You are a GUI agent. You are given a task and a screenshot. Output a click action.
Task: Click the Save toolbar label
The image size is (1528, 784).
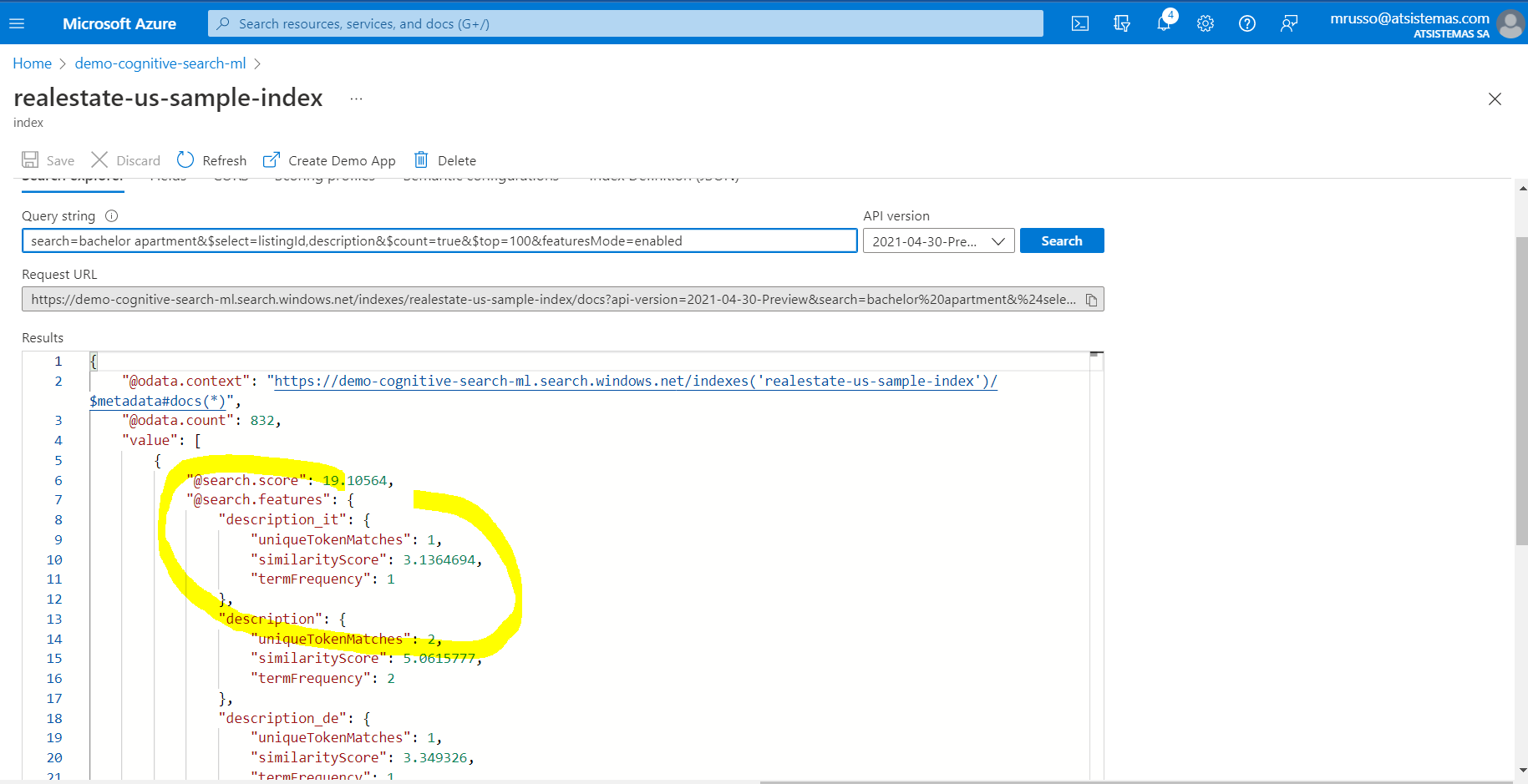tap(60, 160)
